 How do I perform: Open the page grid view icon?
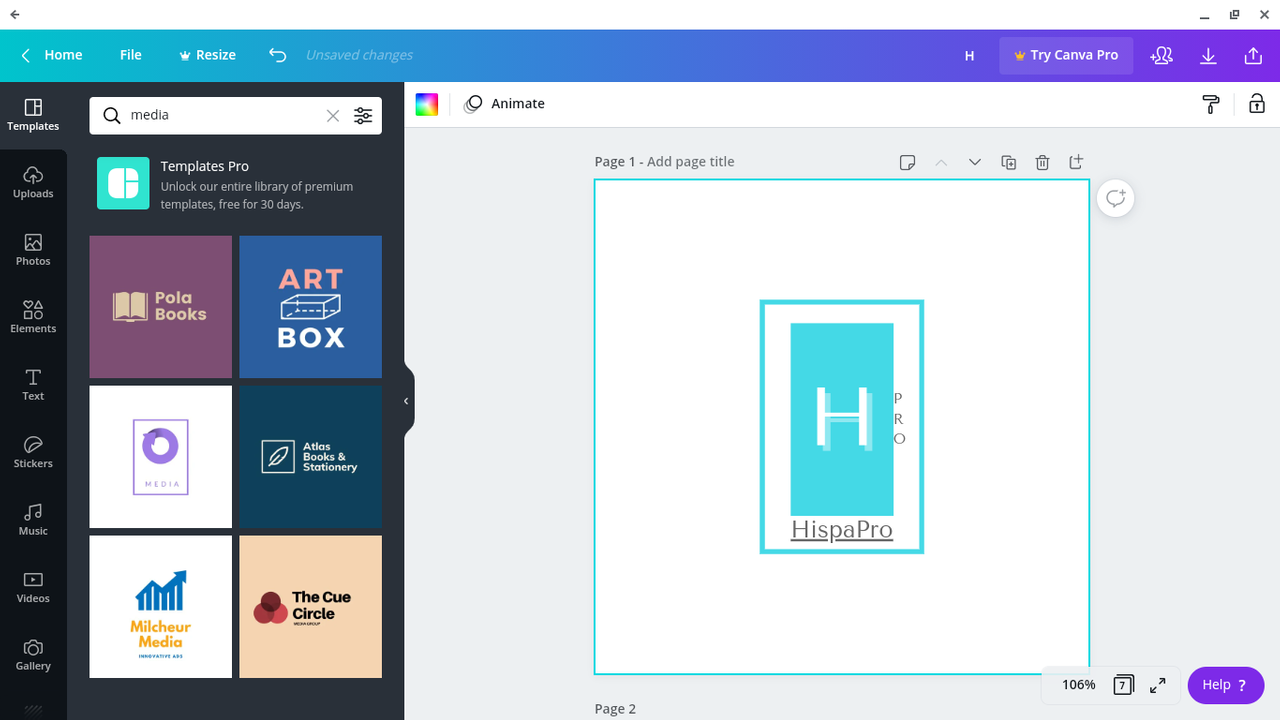(1123, 685)
